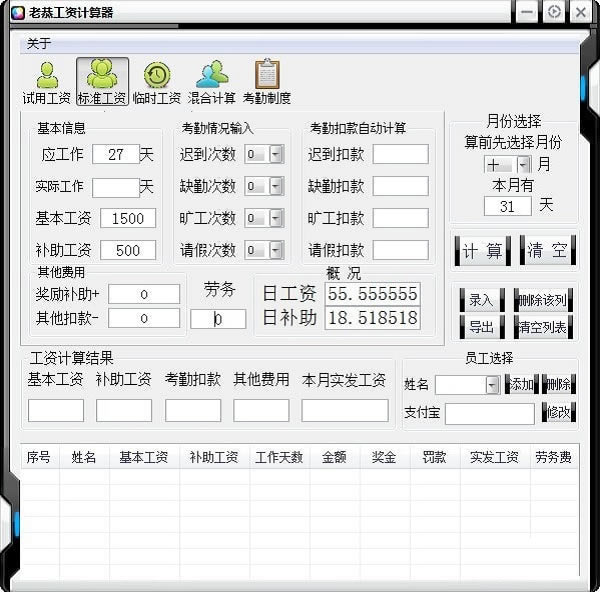The image size is (600, 592).
Task: Open the 姓名 employee dropdown
Action: click(492, 385)
